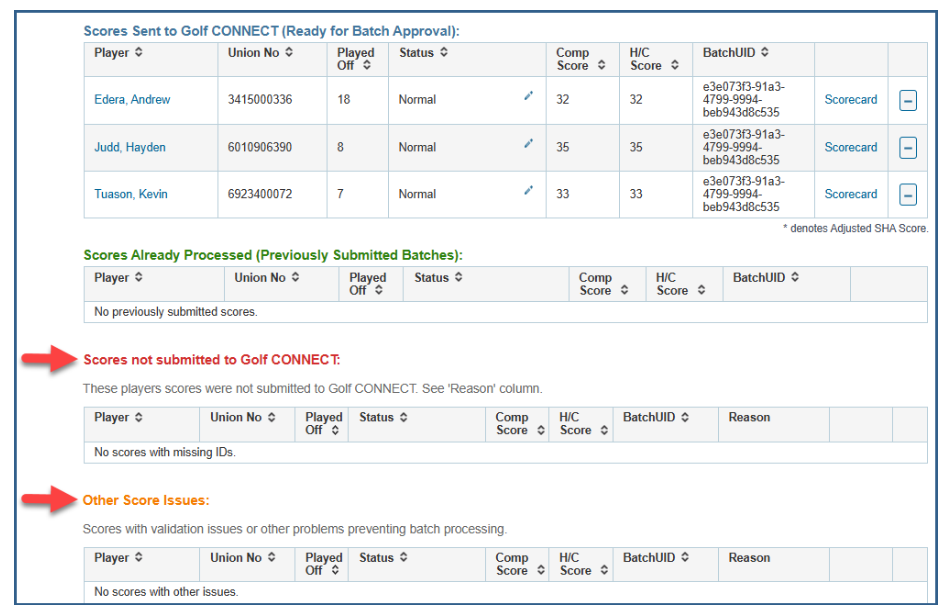Click Normal status in Judd, Hayden row
This screenshot has height=613, width=947.
click(x=417, y=147)
